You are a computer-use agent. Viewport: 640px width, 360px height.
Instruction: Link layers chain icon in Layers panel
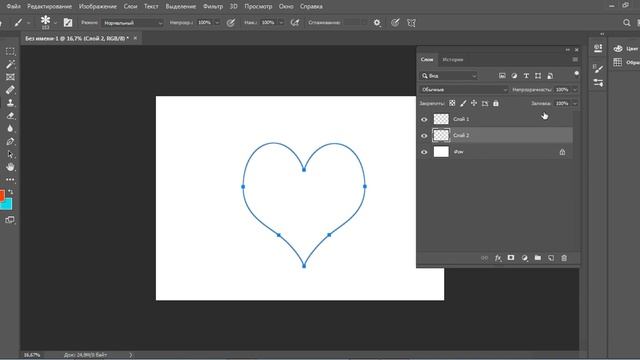click(x=484, y=258)
